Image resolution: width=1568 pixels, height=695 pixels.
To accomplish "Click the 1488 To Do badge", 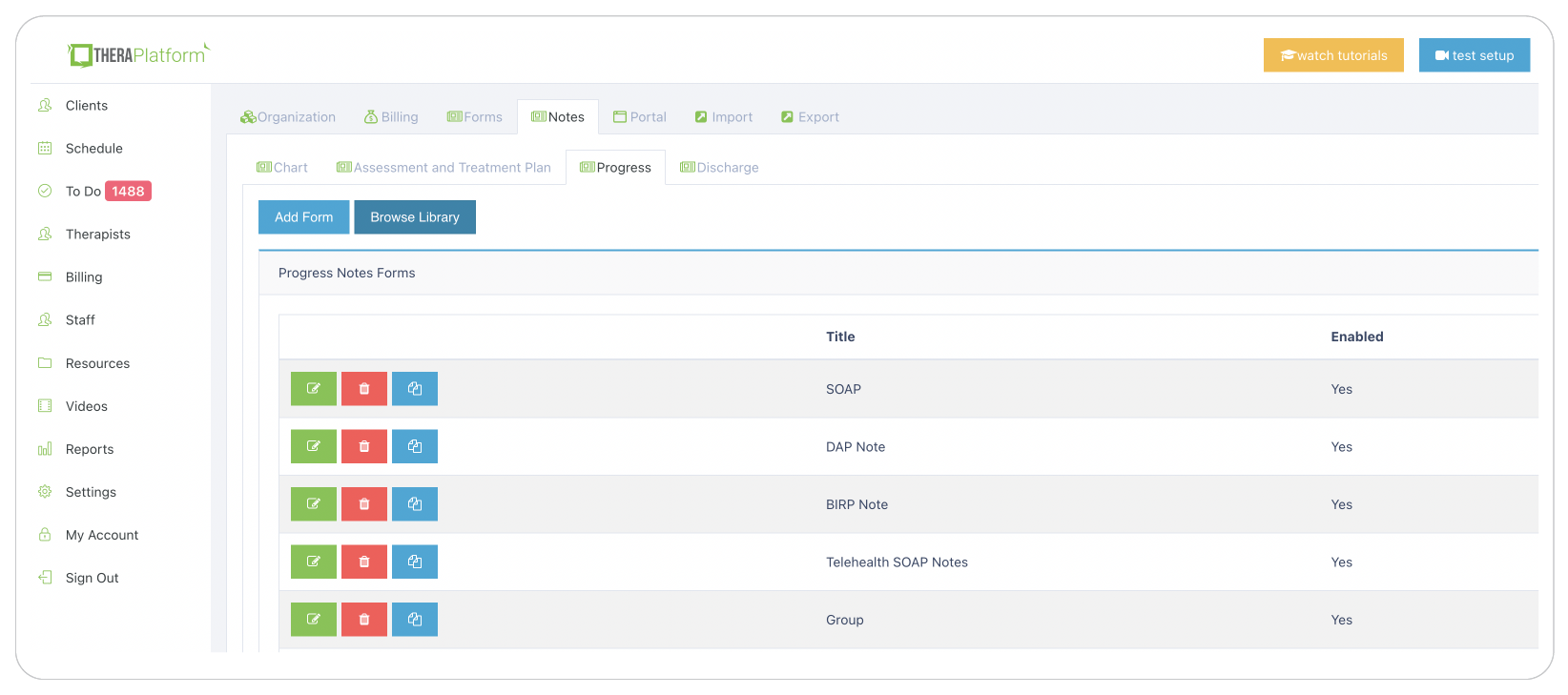I will coord(128,192).
